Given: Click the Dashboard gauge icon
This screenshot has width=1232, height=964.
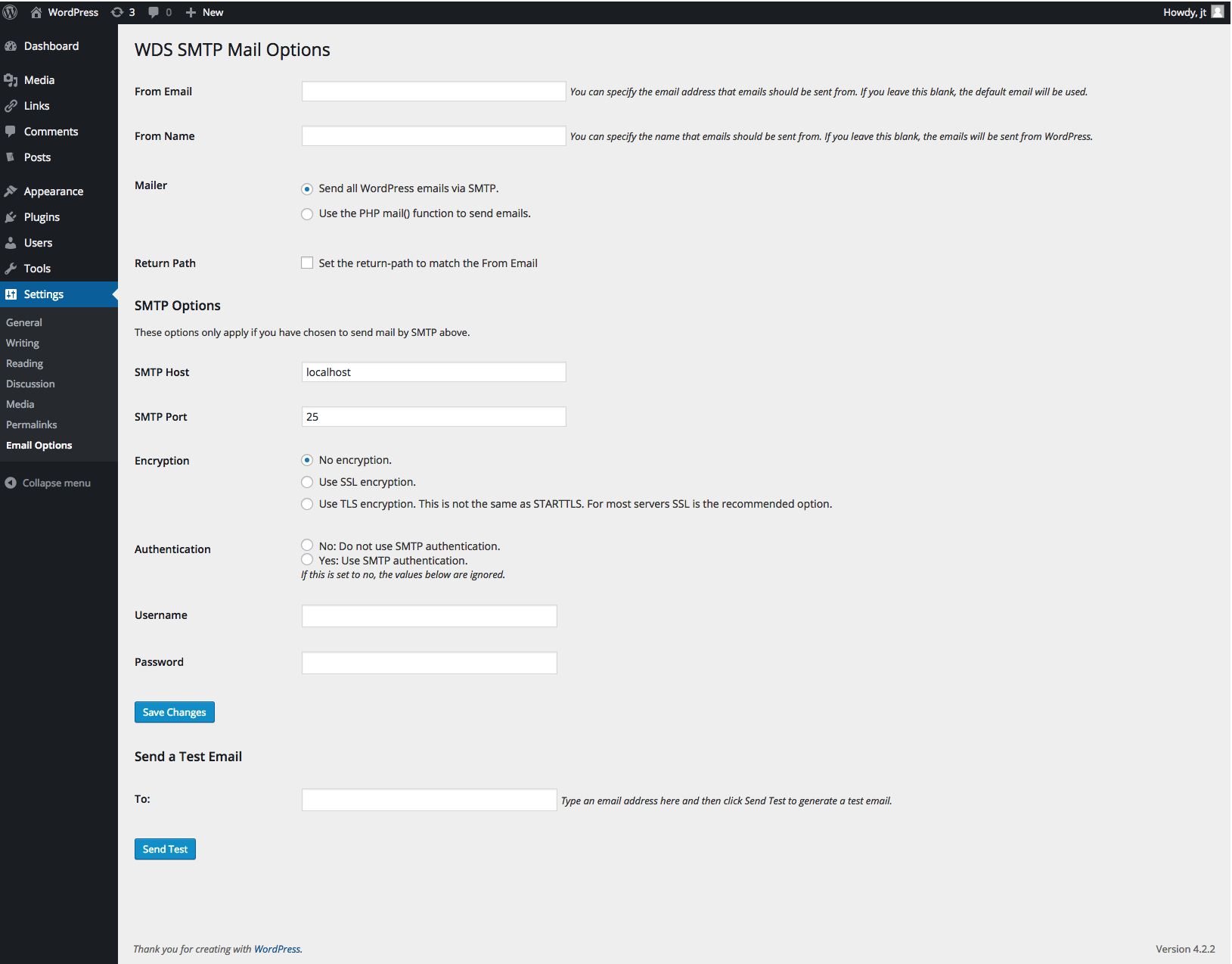Looking at the screenshot, I should [x=11, y=46].
